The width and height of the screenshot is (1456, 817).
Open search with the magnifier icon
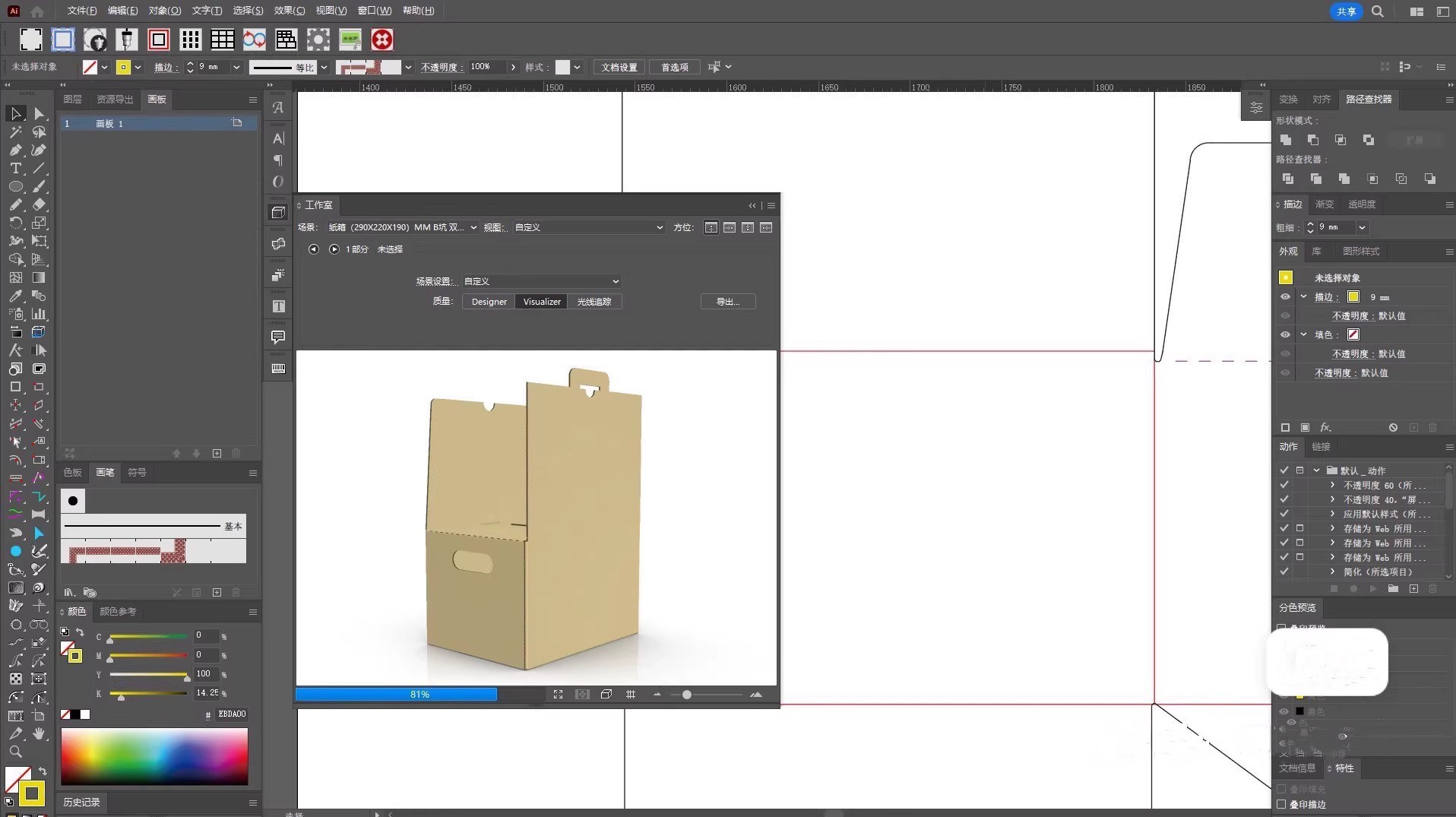pyautogui.click(x=1378, y=11)
